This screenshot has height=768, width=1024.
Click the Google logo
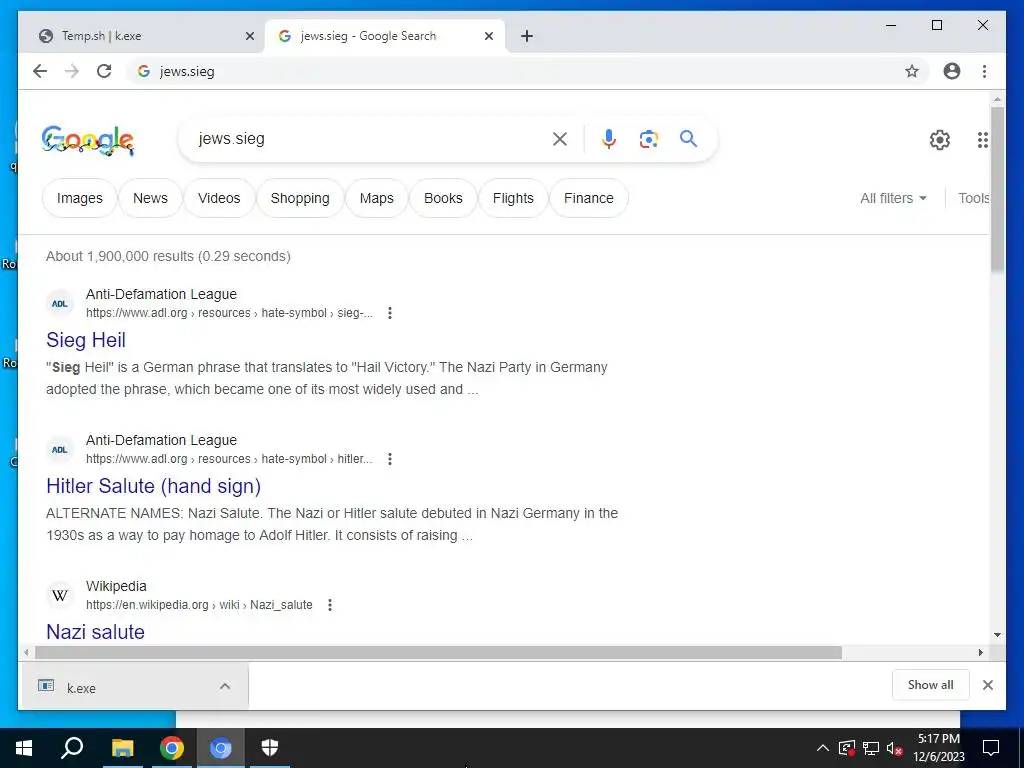click(x=88, y=140)
